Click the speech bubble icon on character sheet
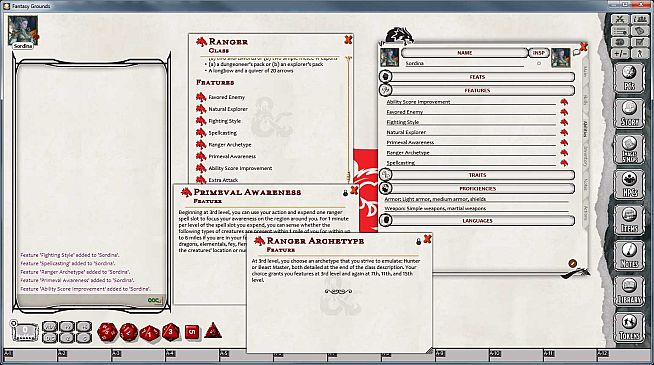Screen dimensions: 654x365 click(576, 53)
